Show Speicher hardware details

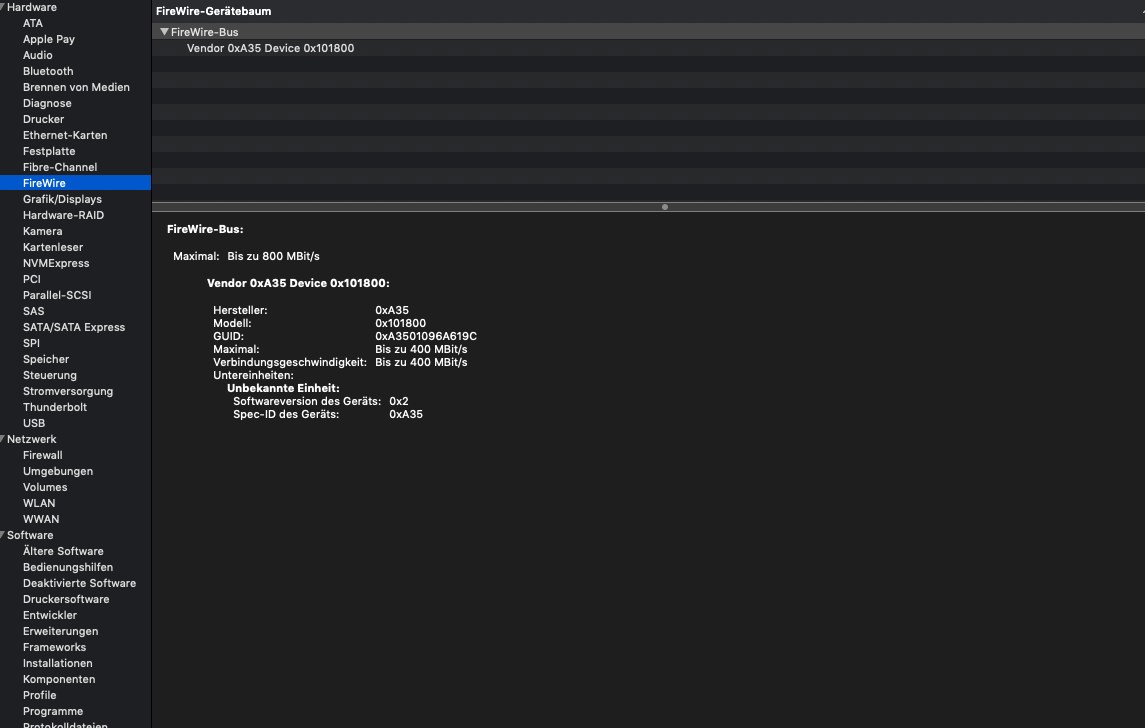point(46,359)
